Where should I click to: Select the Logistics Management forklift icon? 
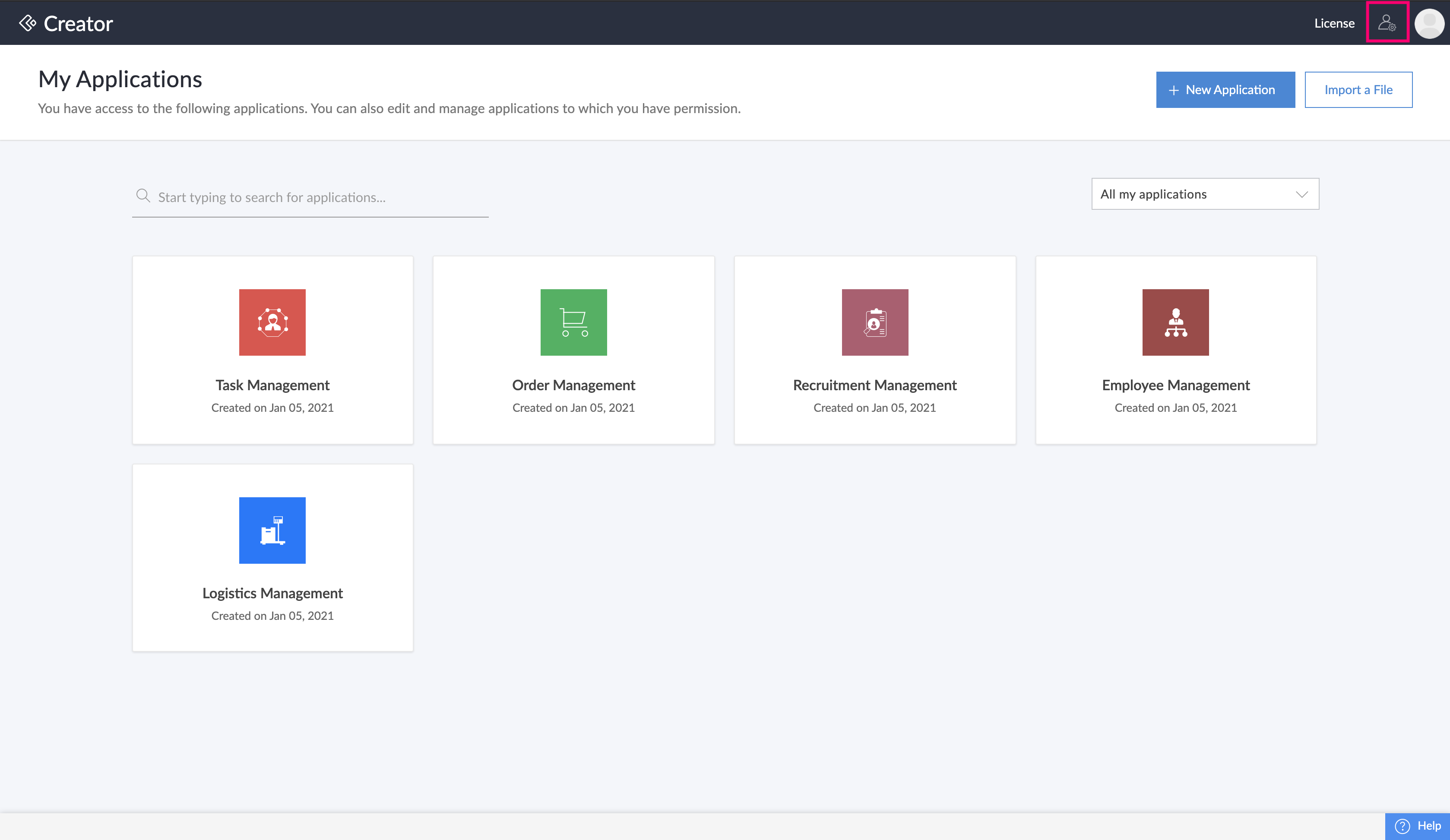272,531
